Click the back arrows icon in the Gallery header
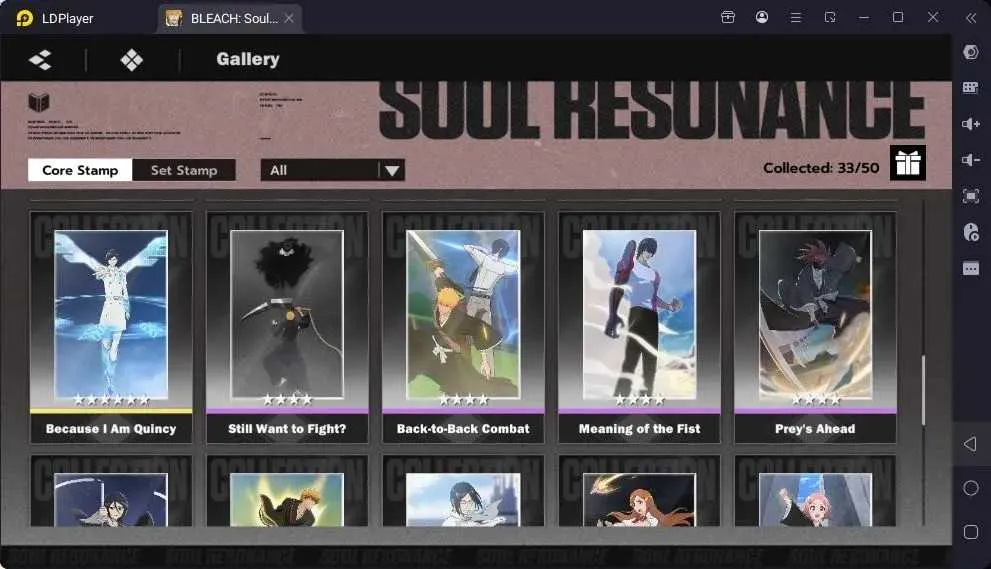This screenshot has height=569, width=991. coord(40,60)
